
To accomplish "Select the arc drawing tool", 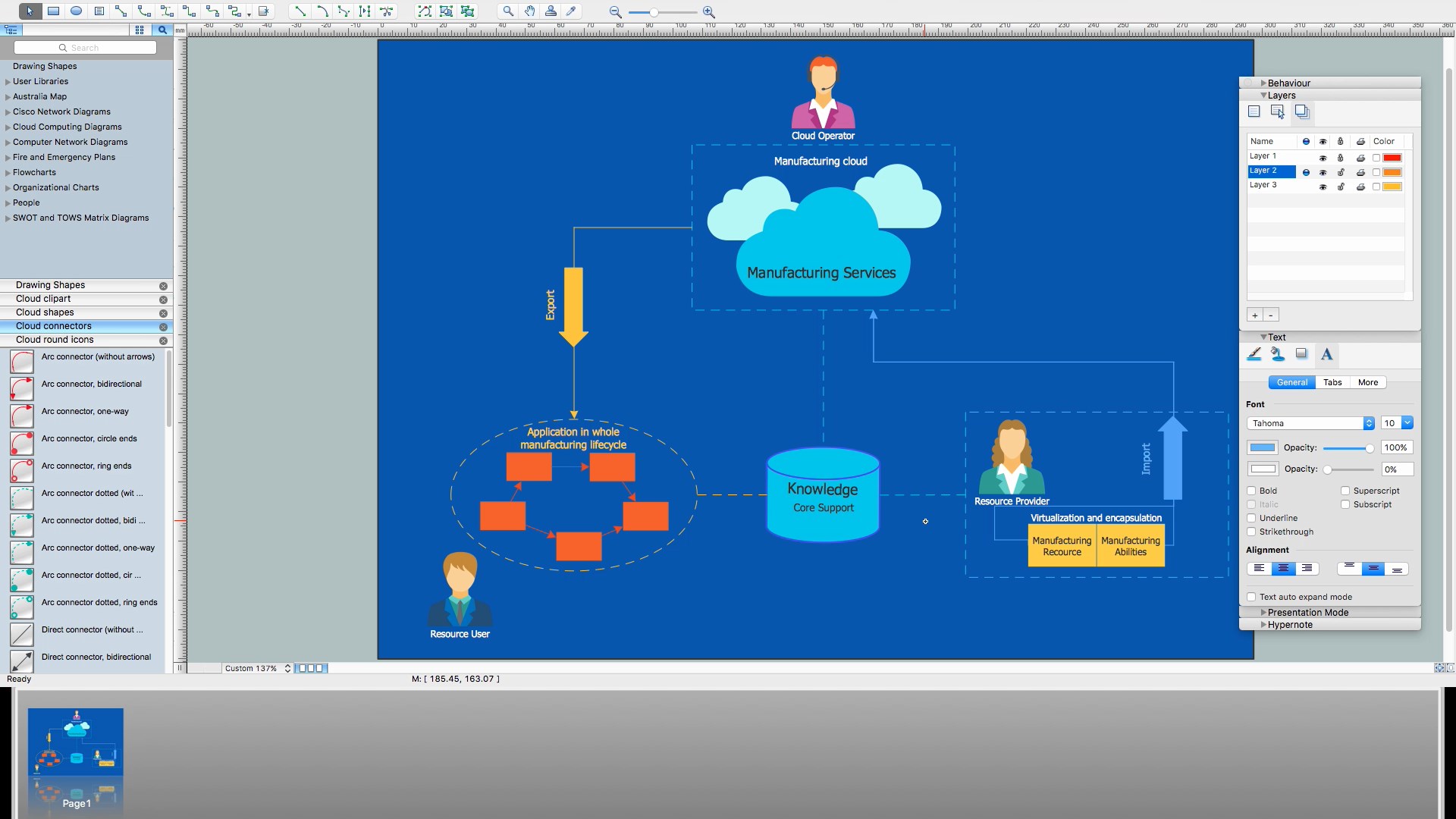I will [322, 11].
